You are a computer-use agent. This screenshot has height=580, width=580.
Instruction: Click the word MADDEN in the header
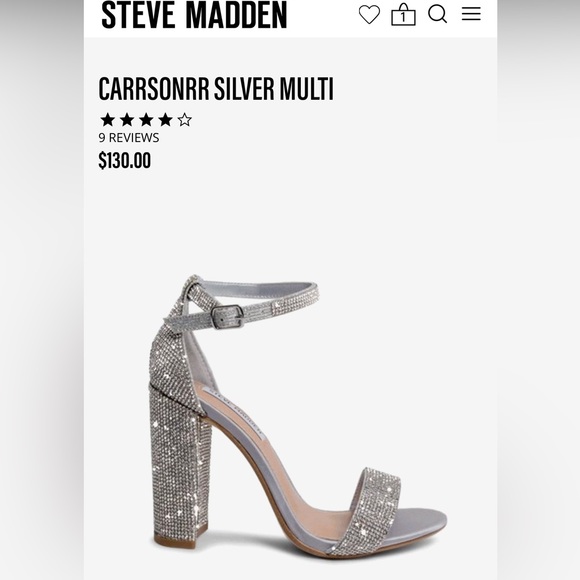(x=236, y=15)
